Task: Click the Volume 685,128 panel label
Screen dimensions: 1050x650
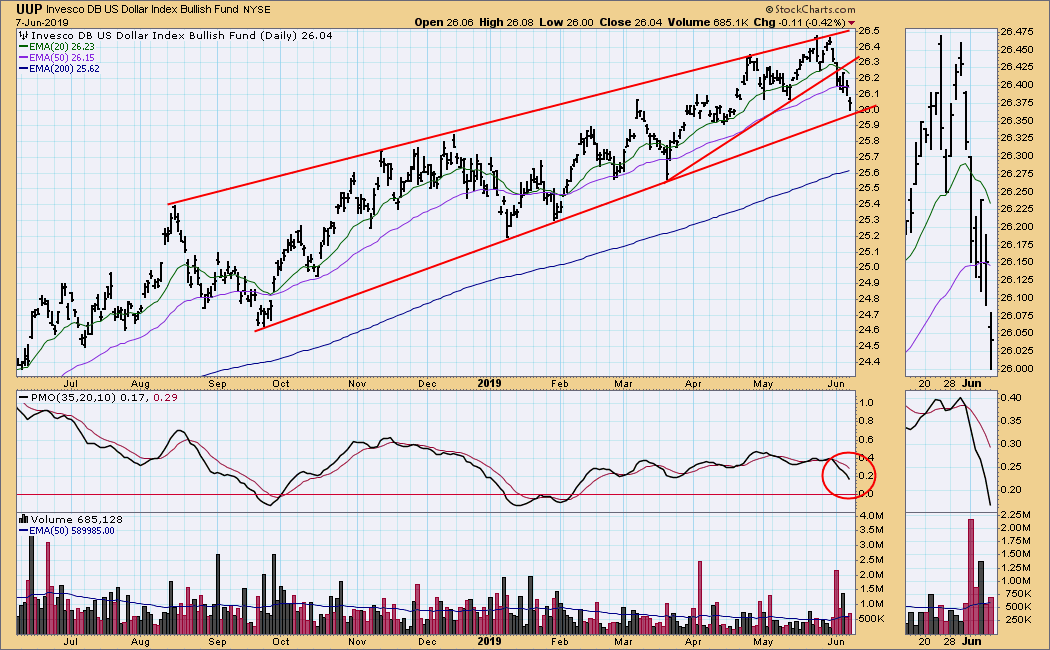Action: 76,519
